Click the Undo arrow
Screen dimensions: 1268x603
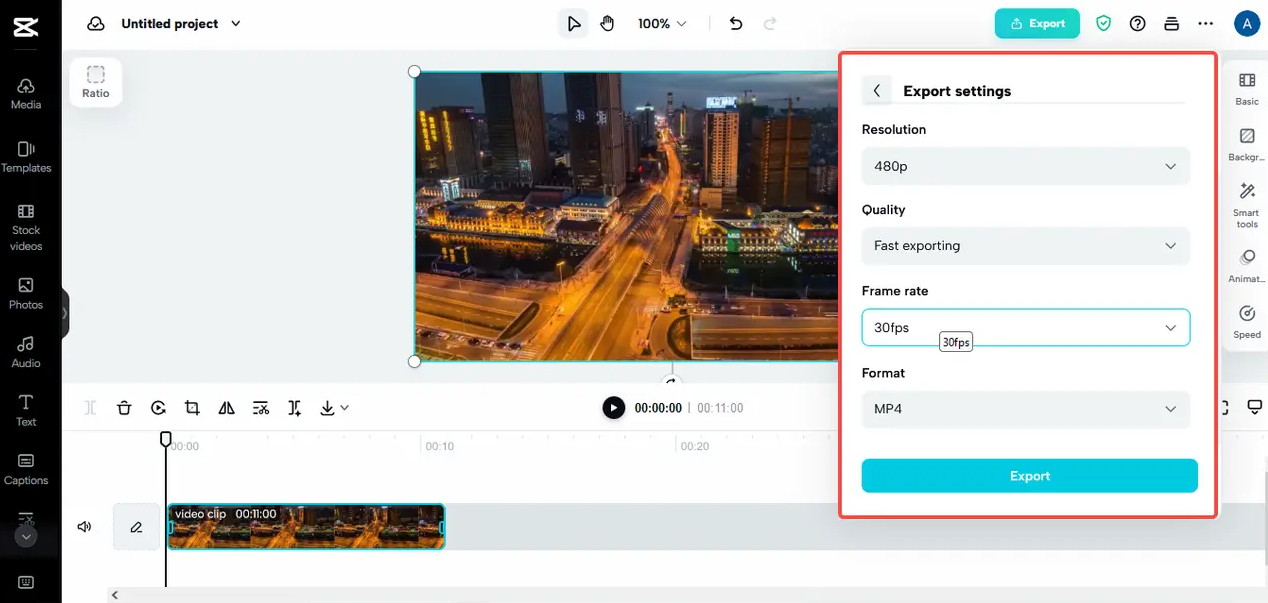click(x=736, y=24)
